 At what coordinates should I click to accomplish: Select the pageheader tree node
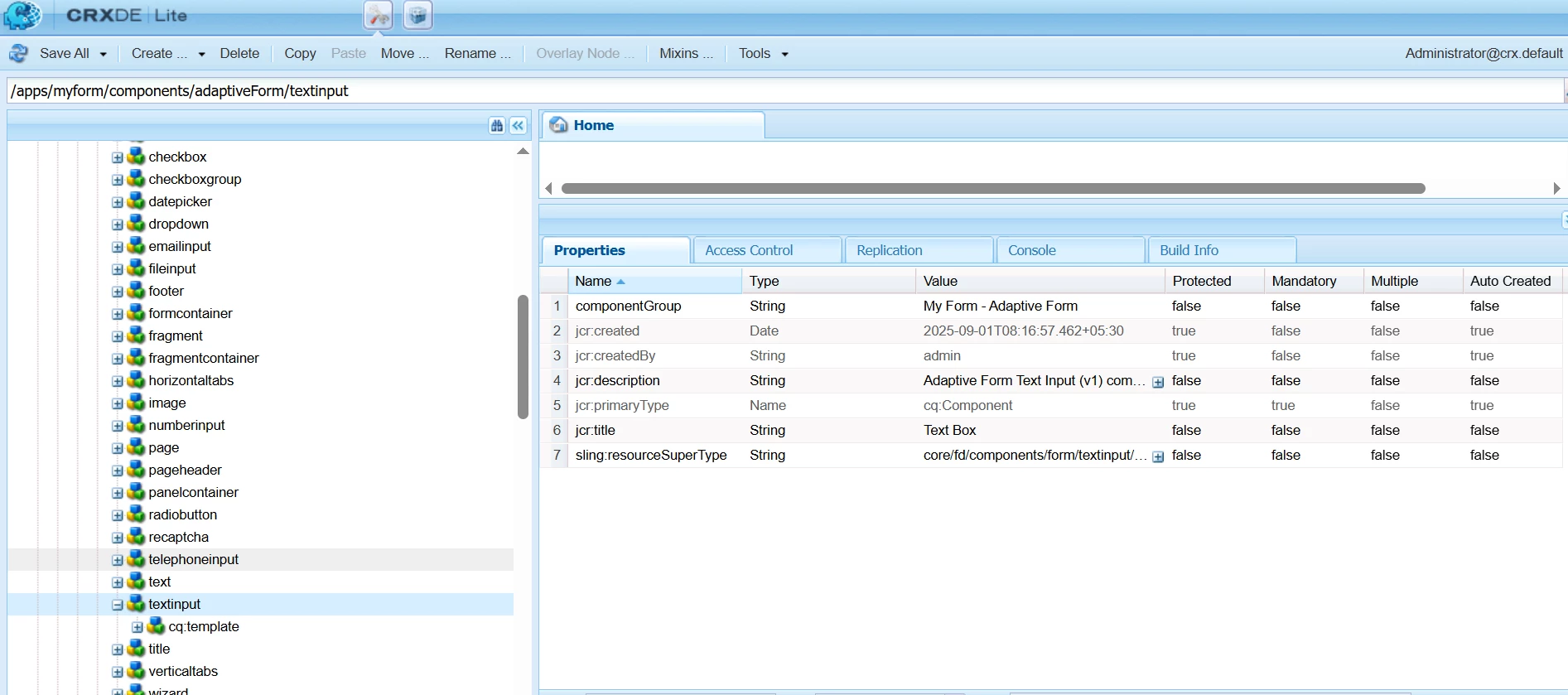(185, 470)
